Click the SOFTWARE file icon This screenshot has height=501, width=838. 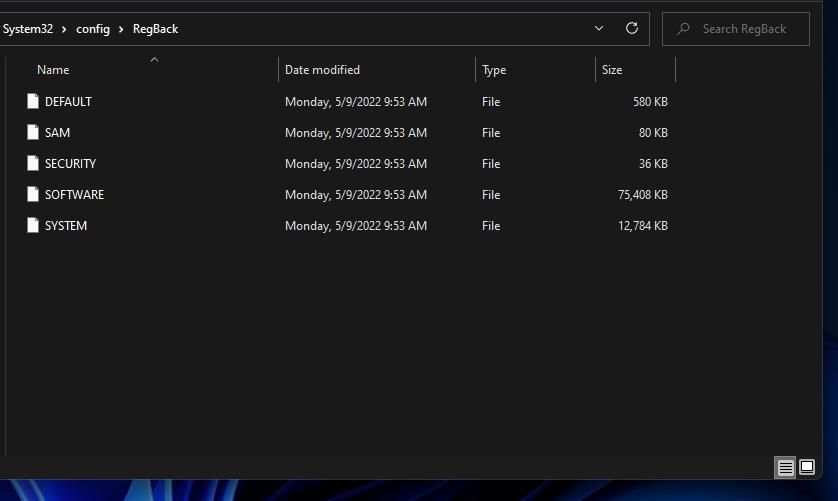coord(33,194)
